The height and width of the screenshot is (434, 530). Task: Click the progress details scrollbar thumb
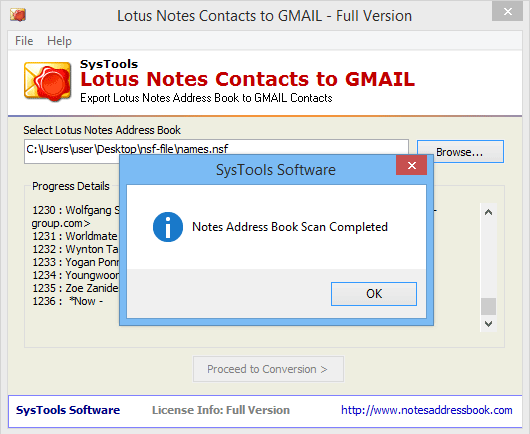tap(488, 306)
